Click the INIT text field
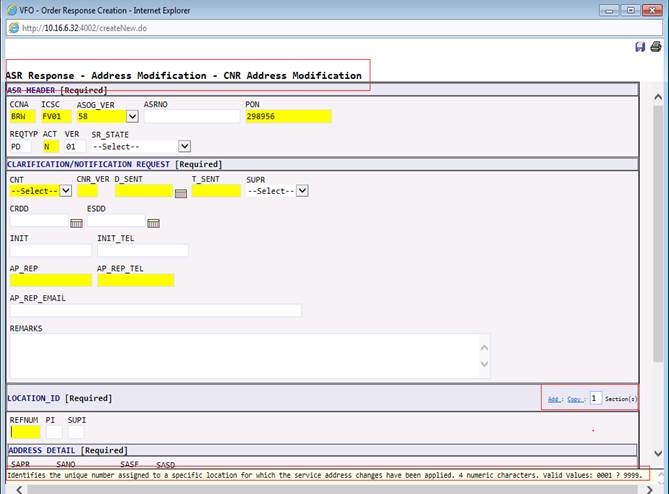The width and height of the screenshot is (669, 494). point(50,250)
